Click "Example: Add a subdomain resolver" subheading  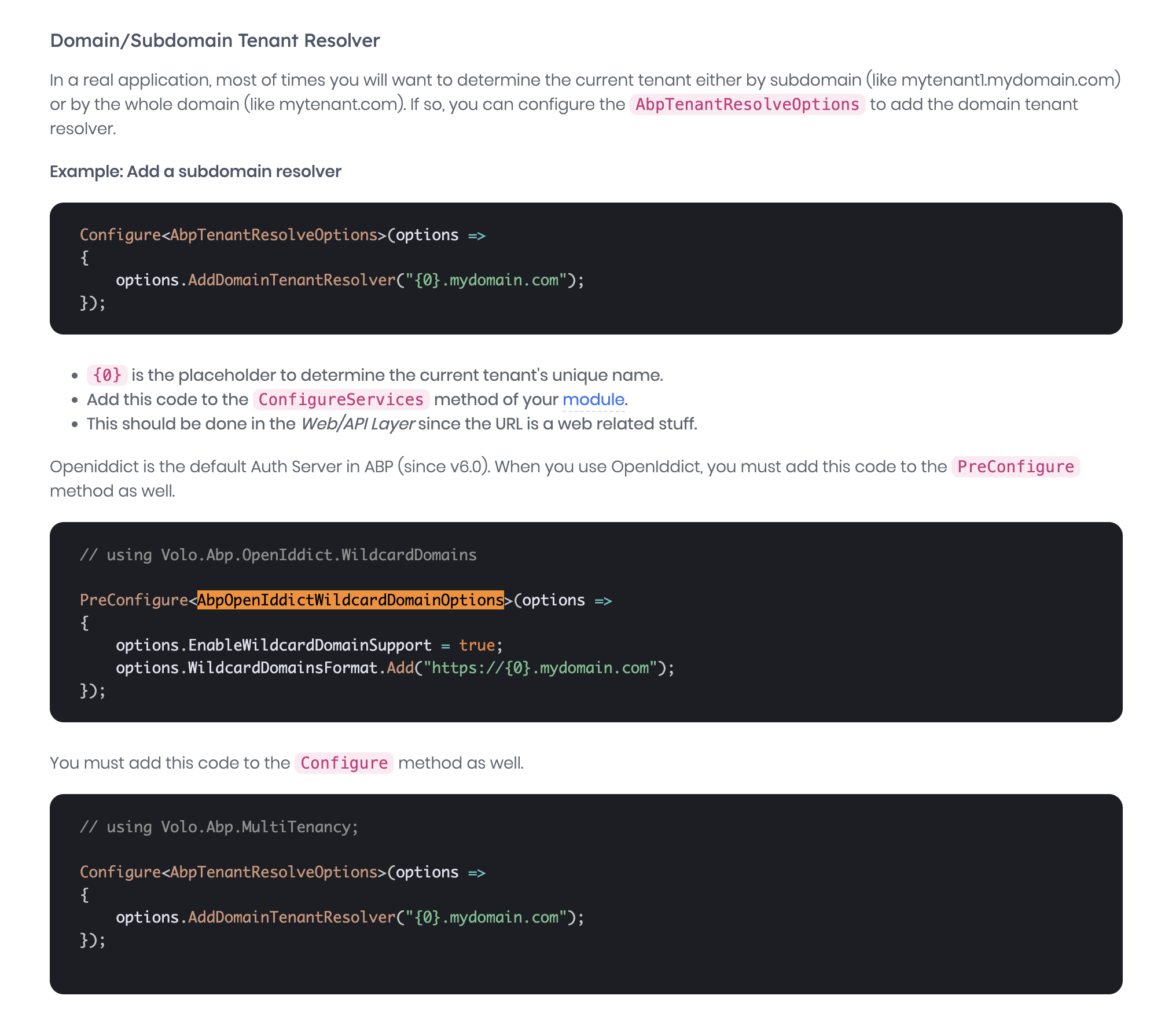point(195,171)
